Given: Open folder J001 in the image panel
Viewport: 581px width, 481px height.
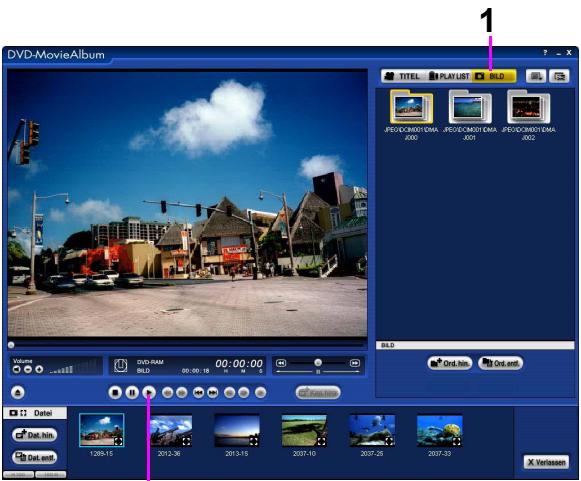Looking at the screenshot, I should (470, 115).
